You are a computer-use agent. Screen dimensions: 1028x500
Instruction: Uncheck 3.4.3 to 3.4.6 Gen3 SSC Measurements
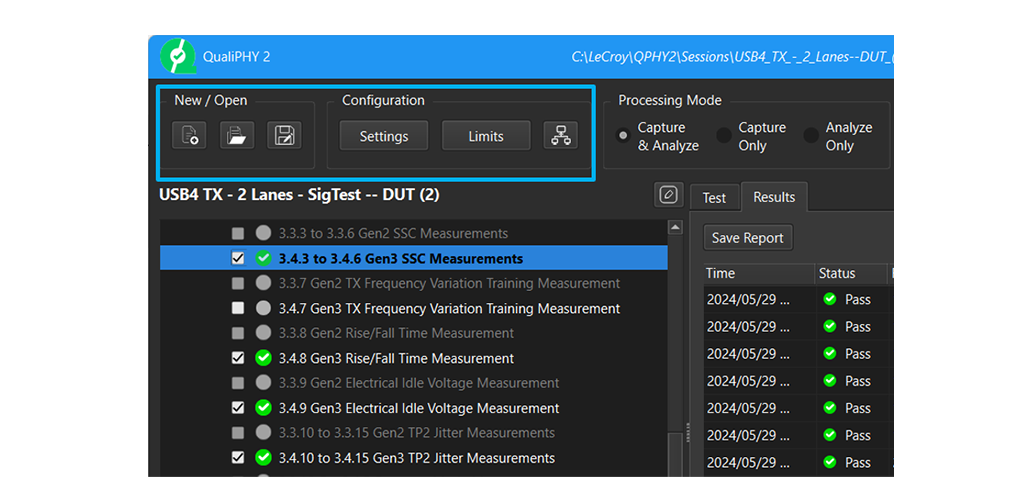point(238,258)
